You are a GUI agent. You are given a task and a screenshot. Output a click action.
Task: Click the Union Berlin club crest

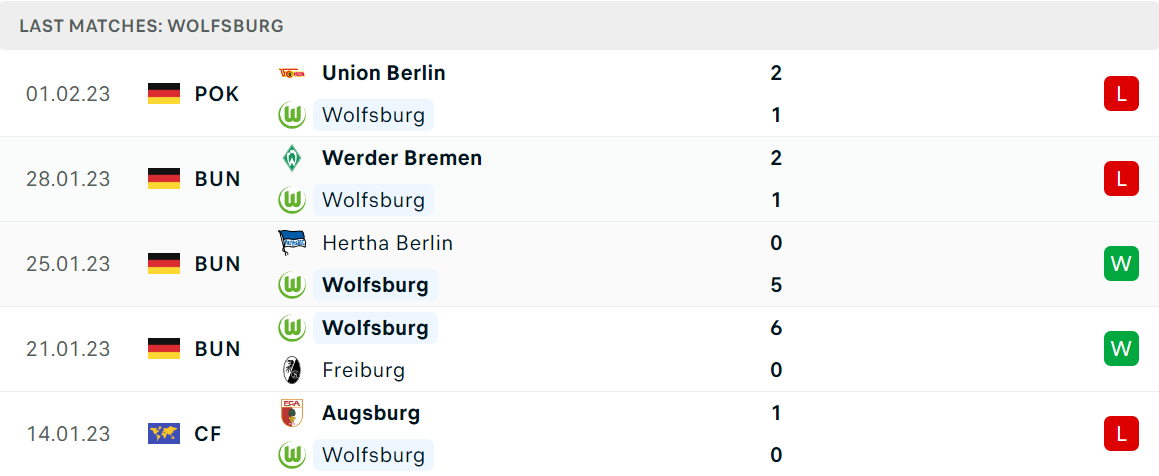(292, 72)
